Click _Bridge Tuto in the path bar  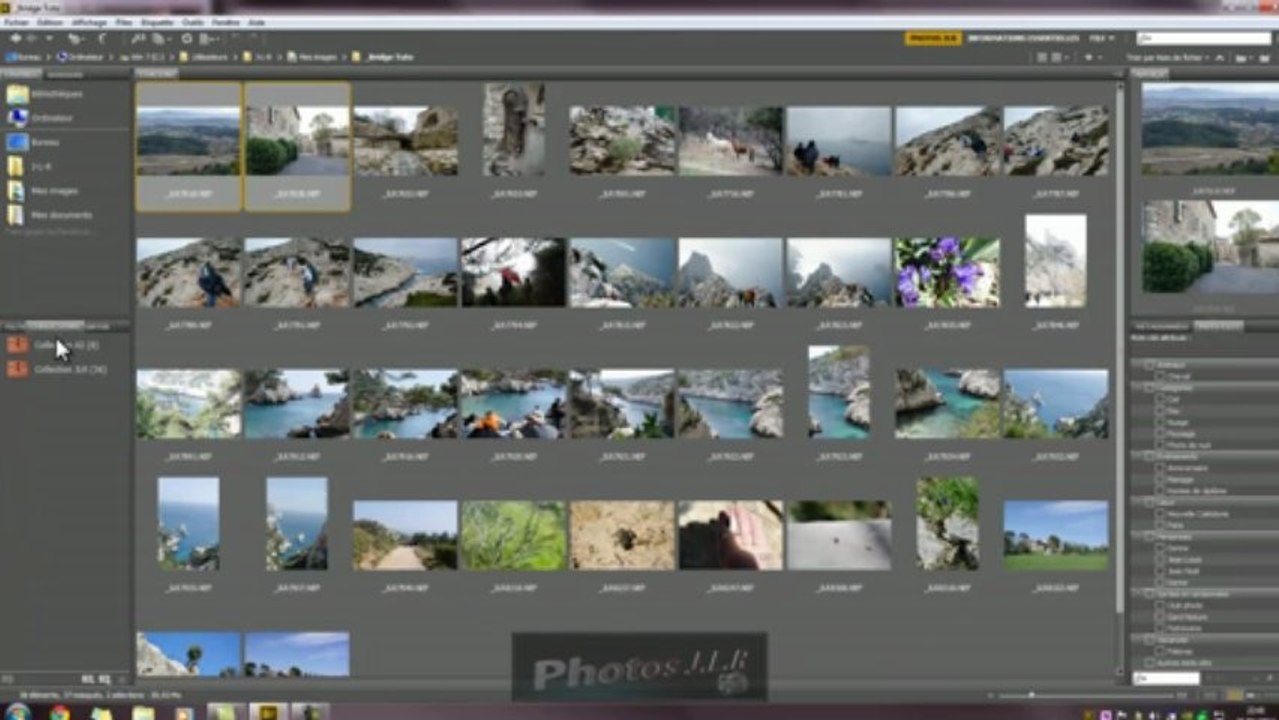pyautogui.click(x=383, y=57)
